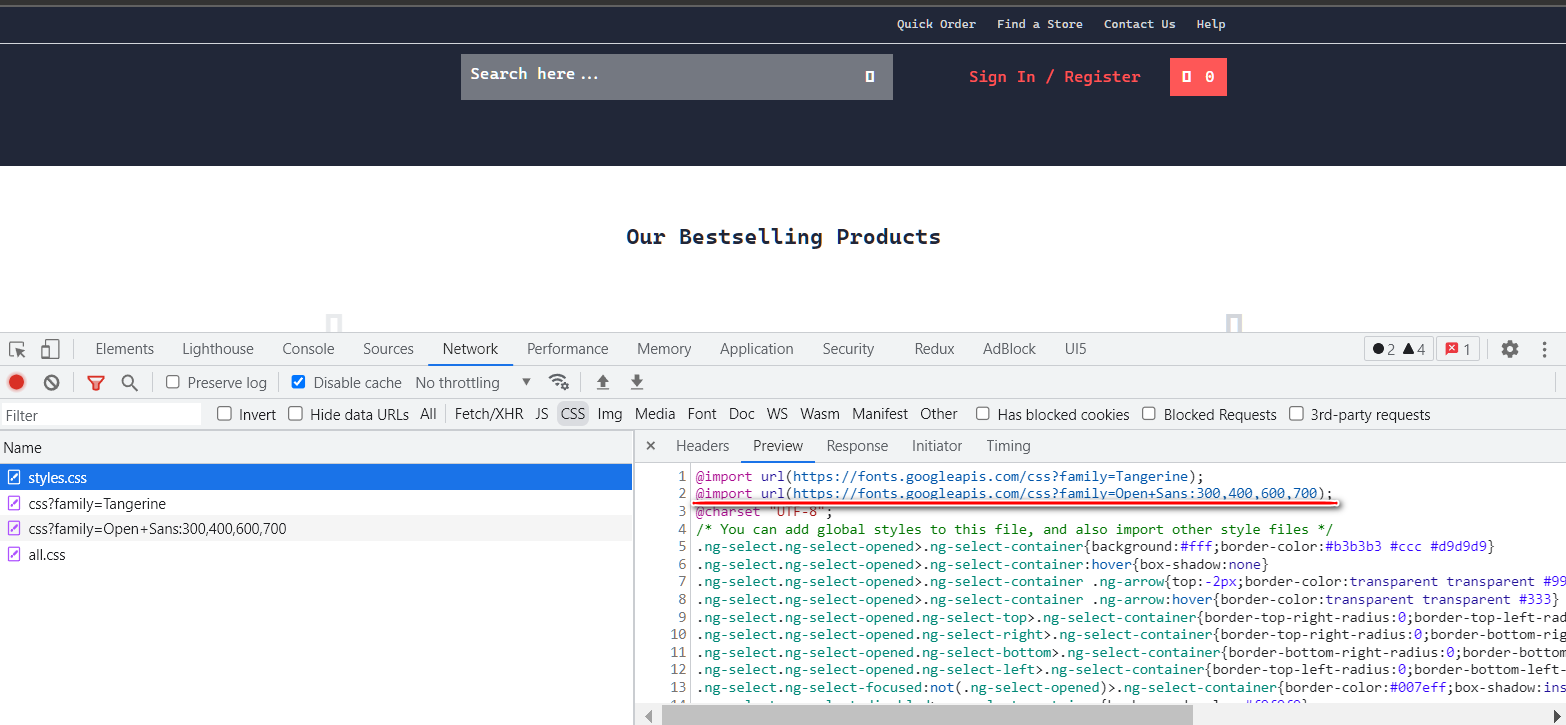Click the Sign In / Register link

1053,77
